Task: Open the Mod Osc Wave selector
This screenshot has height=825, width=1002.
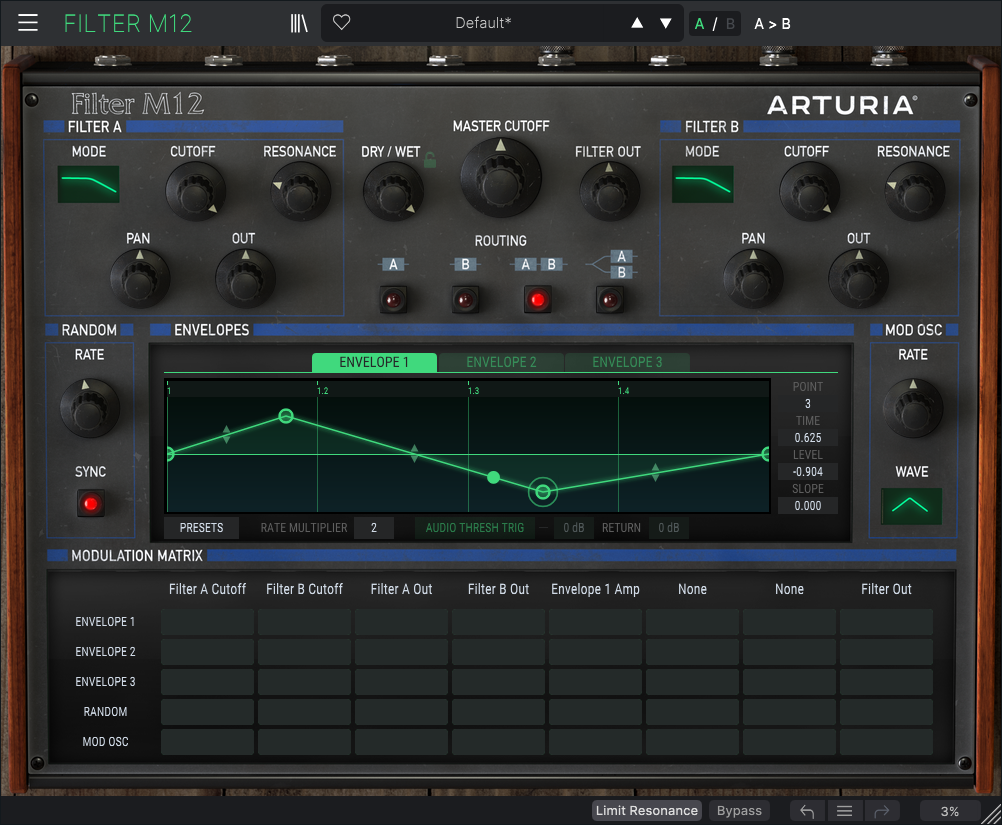Action: 911,506
